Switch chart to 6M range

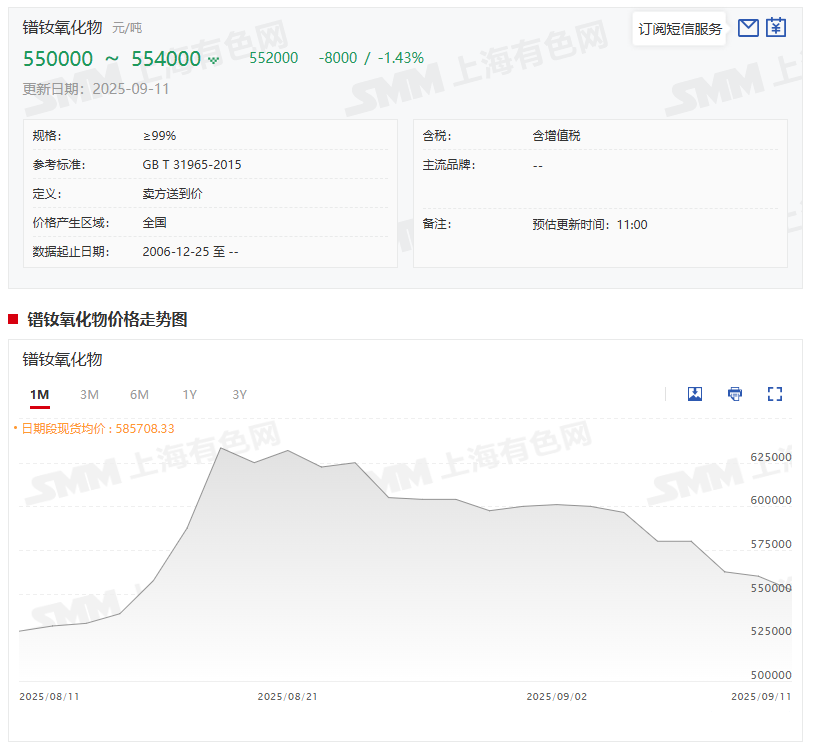point(139,395)
